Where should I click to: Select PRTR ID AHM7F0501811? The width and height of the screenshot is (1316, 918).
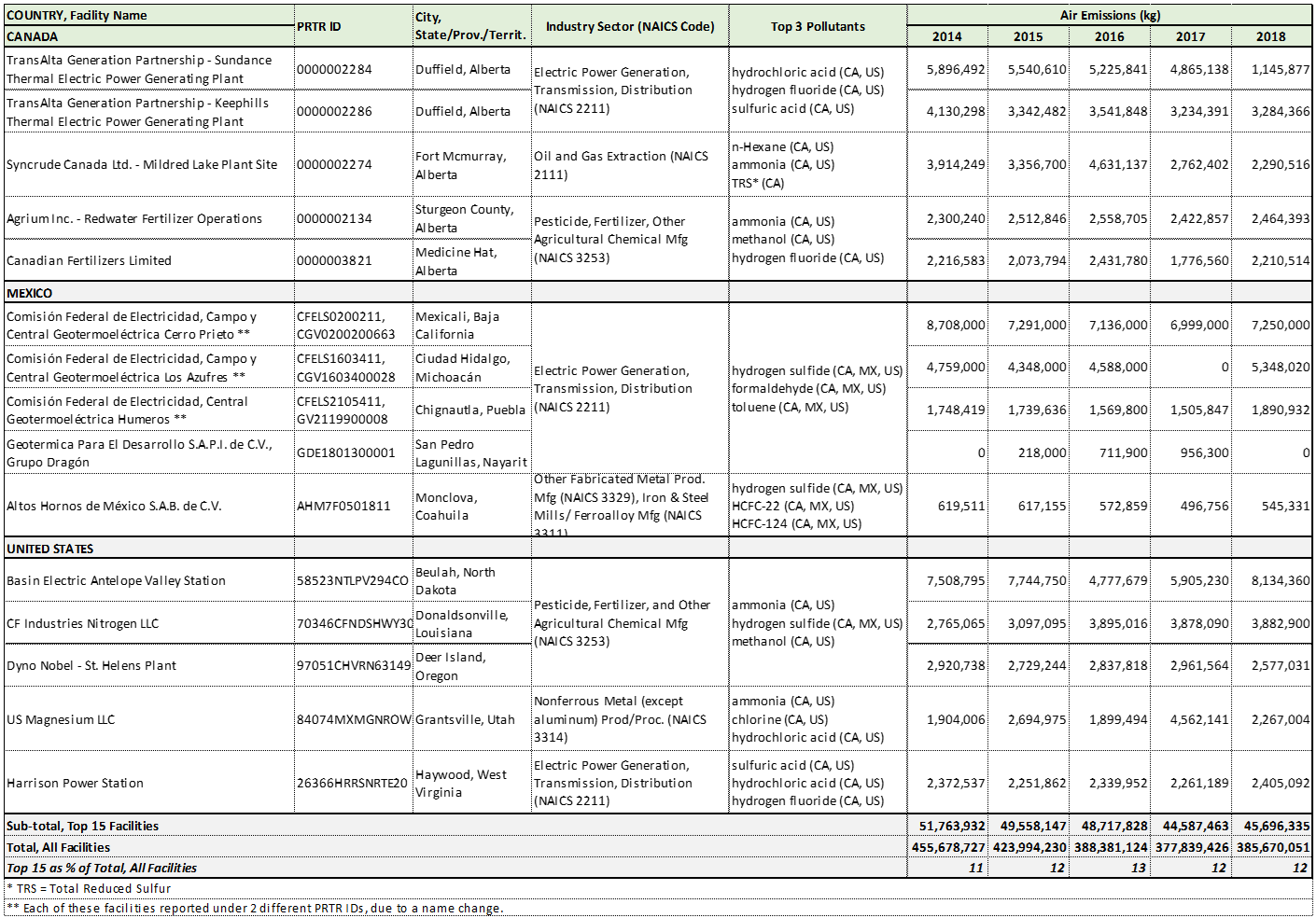(x=343, y=506)
